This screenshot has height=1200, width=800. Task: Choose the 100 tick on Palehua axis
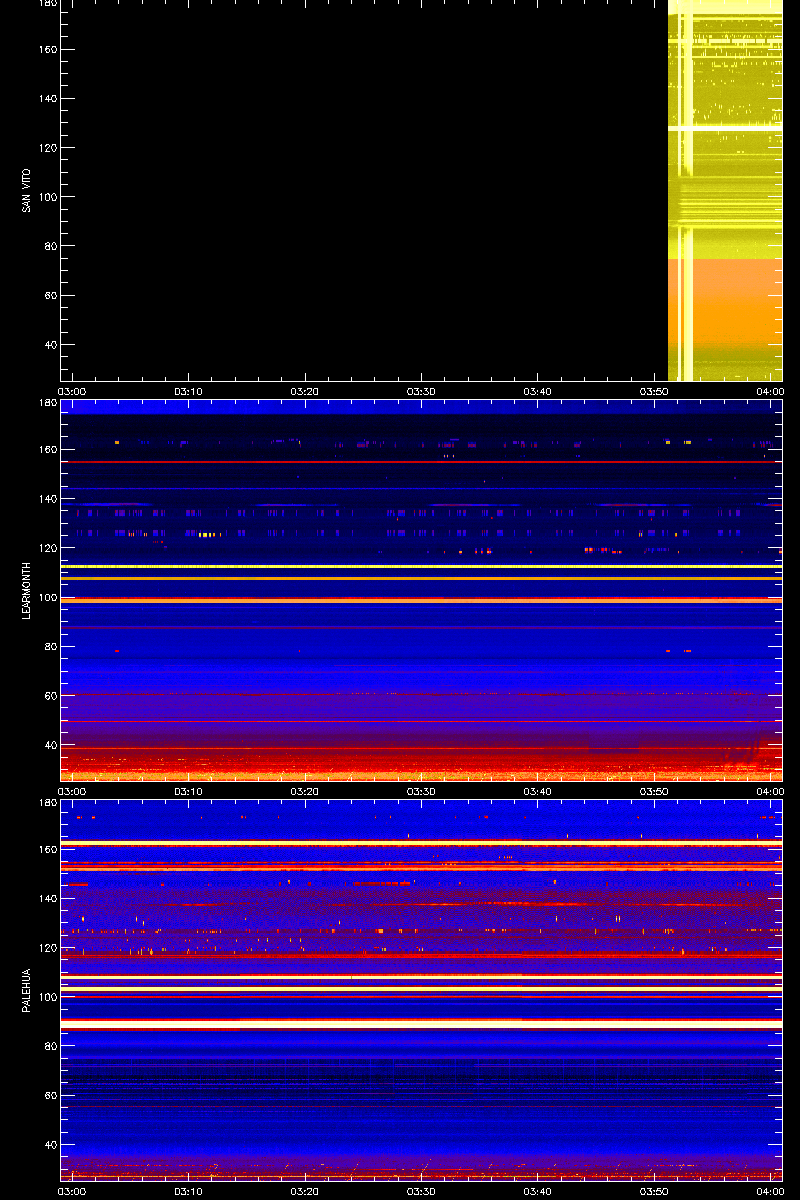(x=47, y=997)
